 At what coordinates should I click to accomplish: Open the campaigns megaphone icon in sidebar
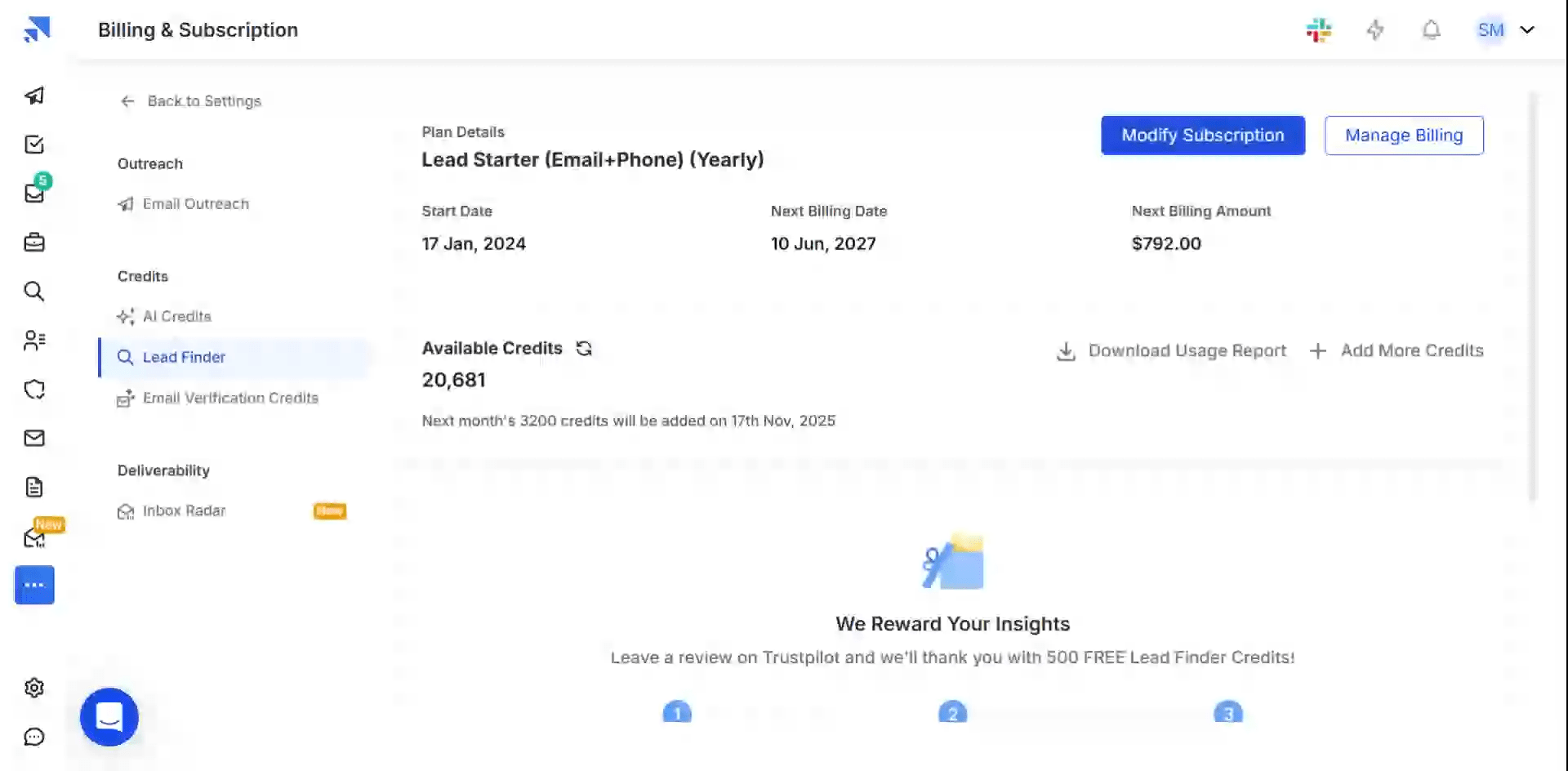(x=34, y=96)
